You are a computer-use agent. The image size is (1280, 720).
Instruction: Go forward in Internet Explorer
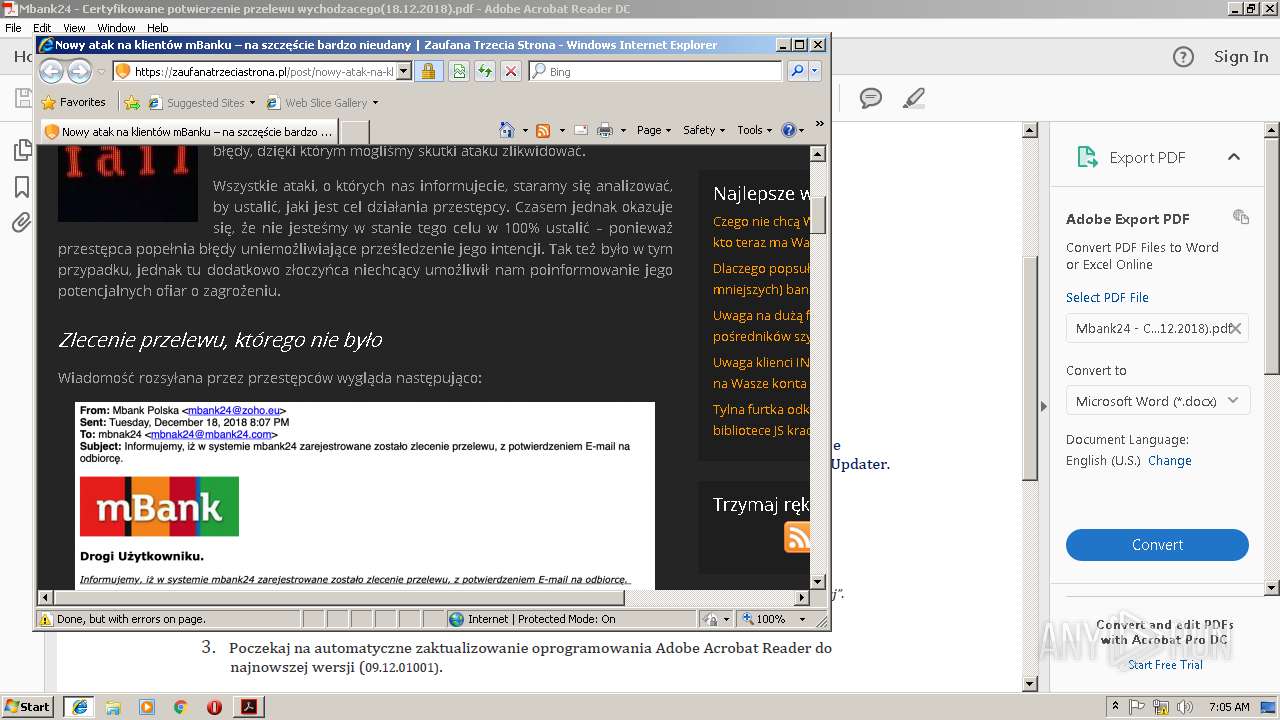tap(79, 71)
